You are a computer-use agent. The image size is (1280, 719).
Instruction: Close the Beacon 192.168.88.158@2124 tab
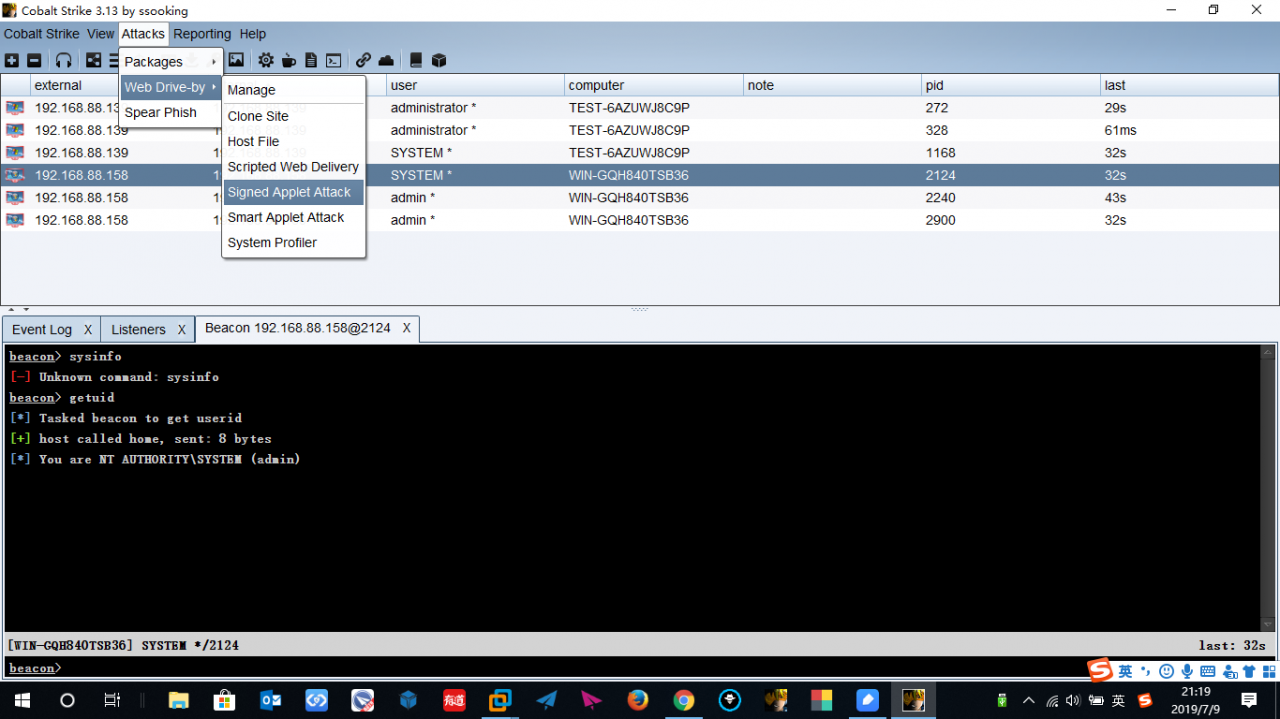click(x=407, y=328)
